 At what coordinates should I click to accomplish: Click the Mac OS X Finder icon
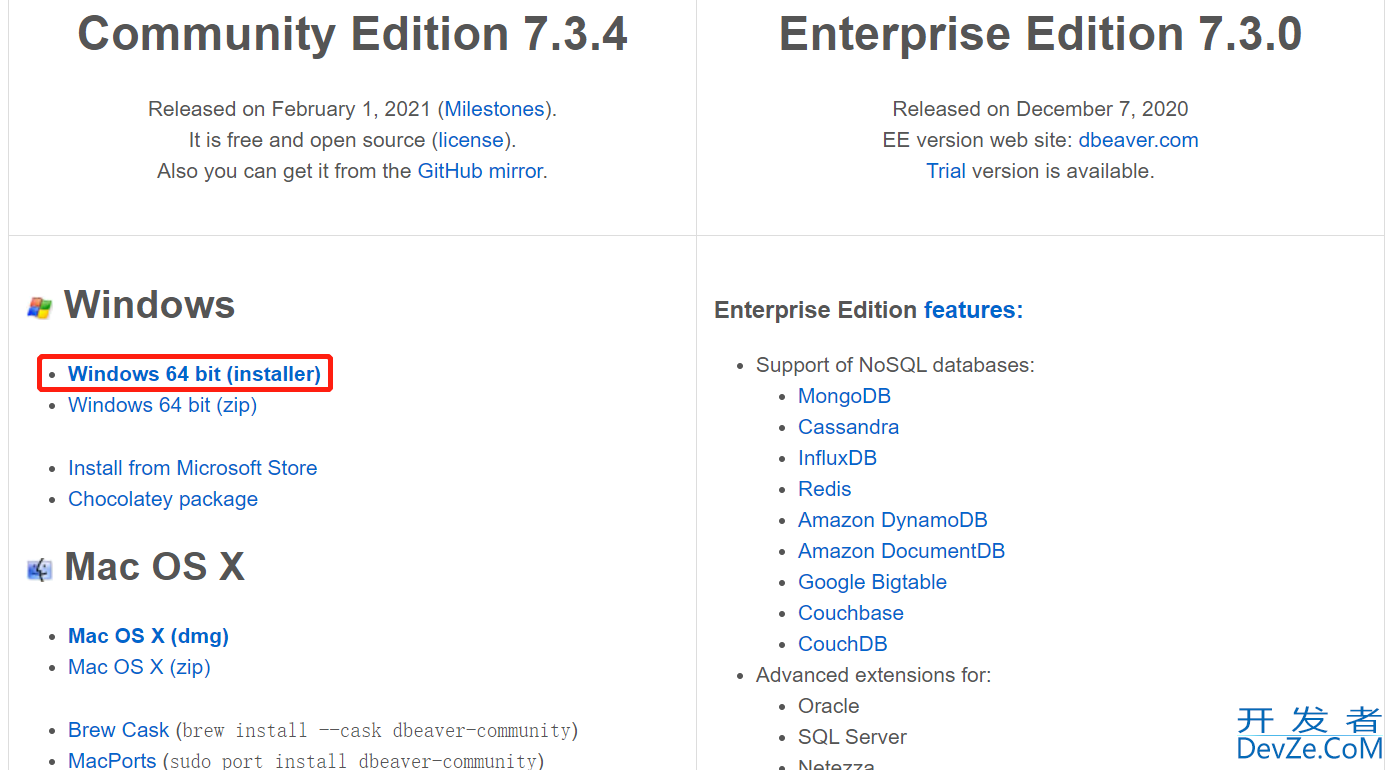pos(40,569)
